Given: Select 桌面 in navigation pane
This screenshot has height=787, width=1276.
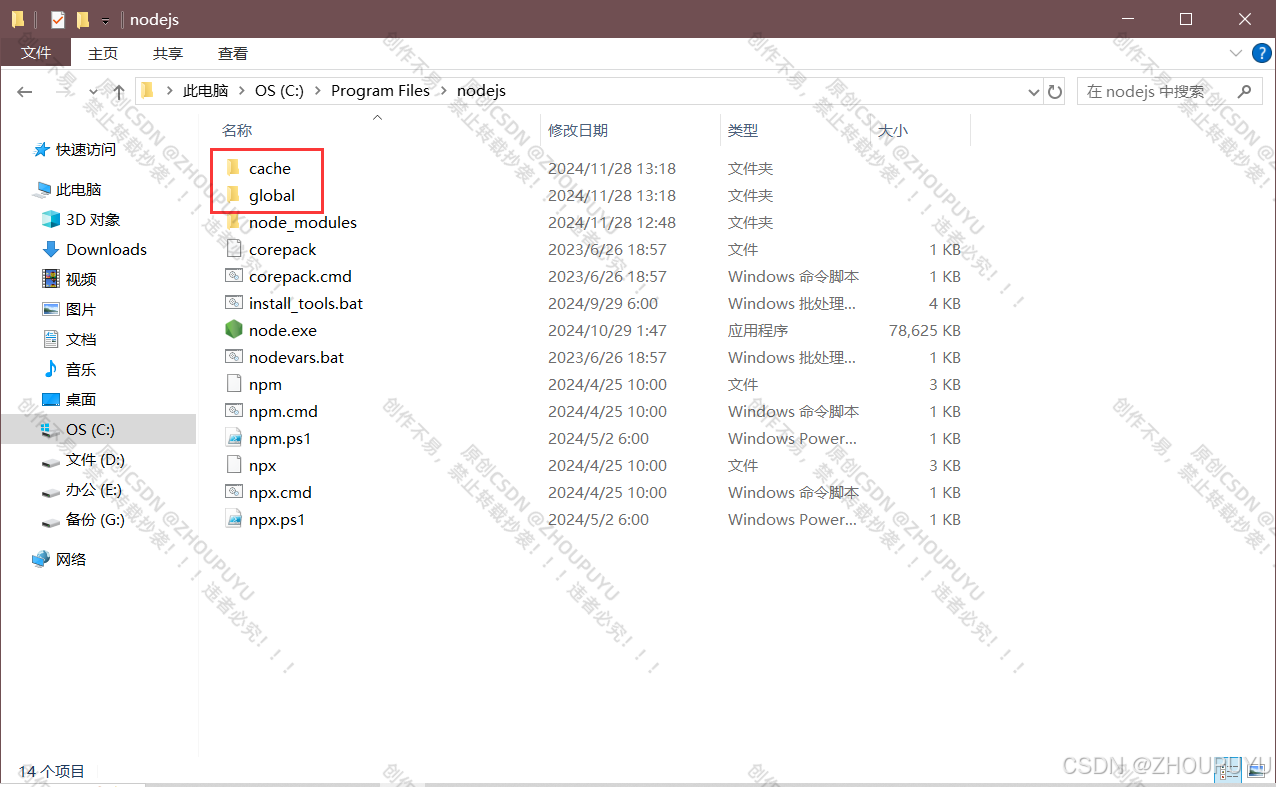Looking at the screenshot, I should 81,399.
